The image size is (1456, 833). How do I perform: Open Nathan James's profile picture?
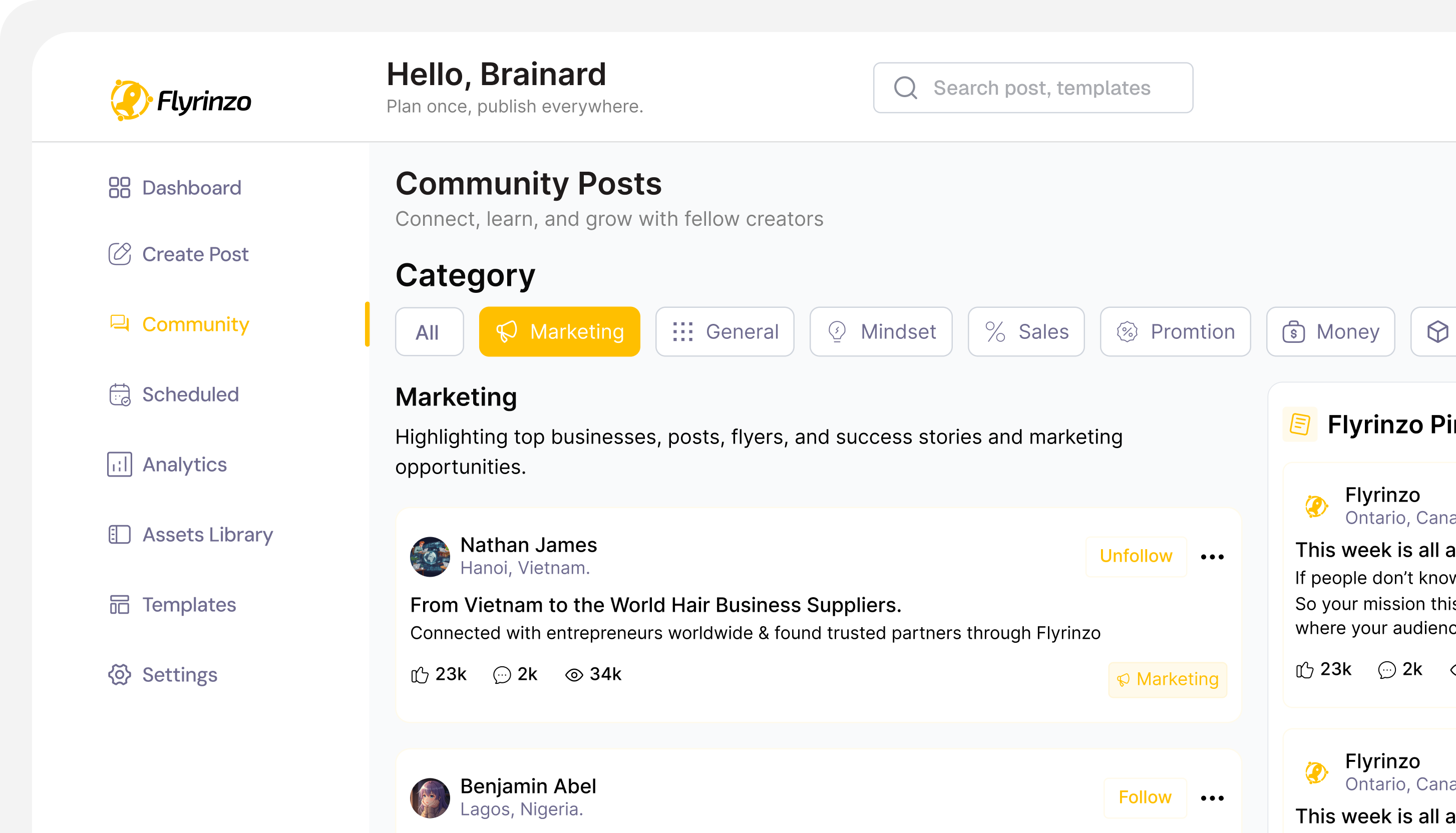430,557
